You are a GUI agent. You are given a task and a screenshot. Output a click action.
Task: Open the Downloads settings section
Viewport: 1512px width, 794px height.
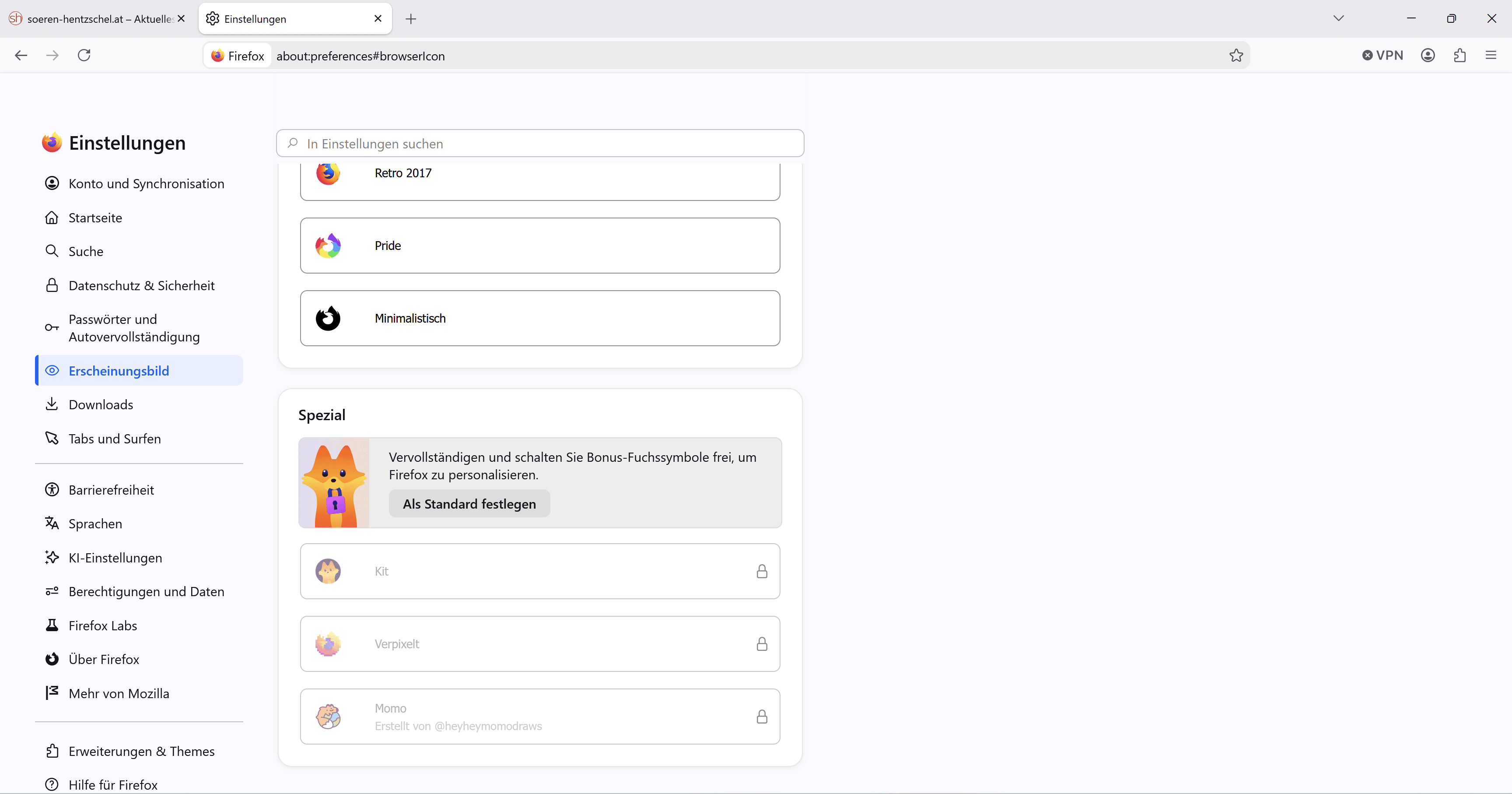coord(139,404)
